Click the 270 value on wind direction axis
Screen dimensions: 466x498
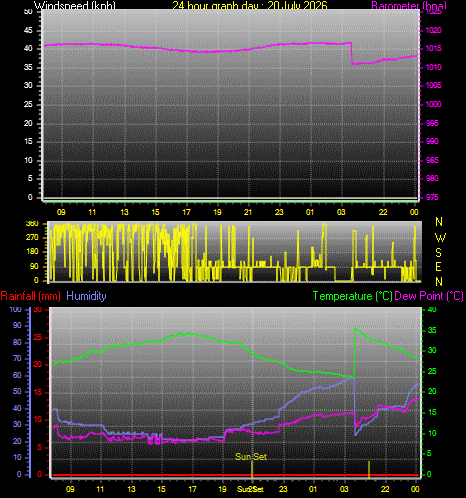(x=32, y=238)
